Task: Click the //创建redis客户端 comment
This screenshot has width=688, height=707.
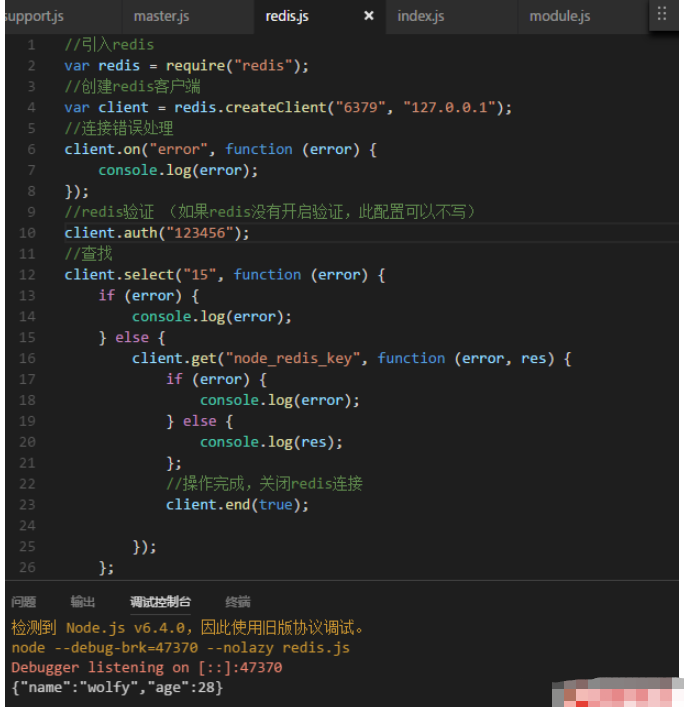Action: pos(133,87)
